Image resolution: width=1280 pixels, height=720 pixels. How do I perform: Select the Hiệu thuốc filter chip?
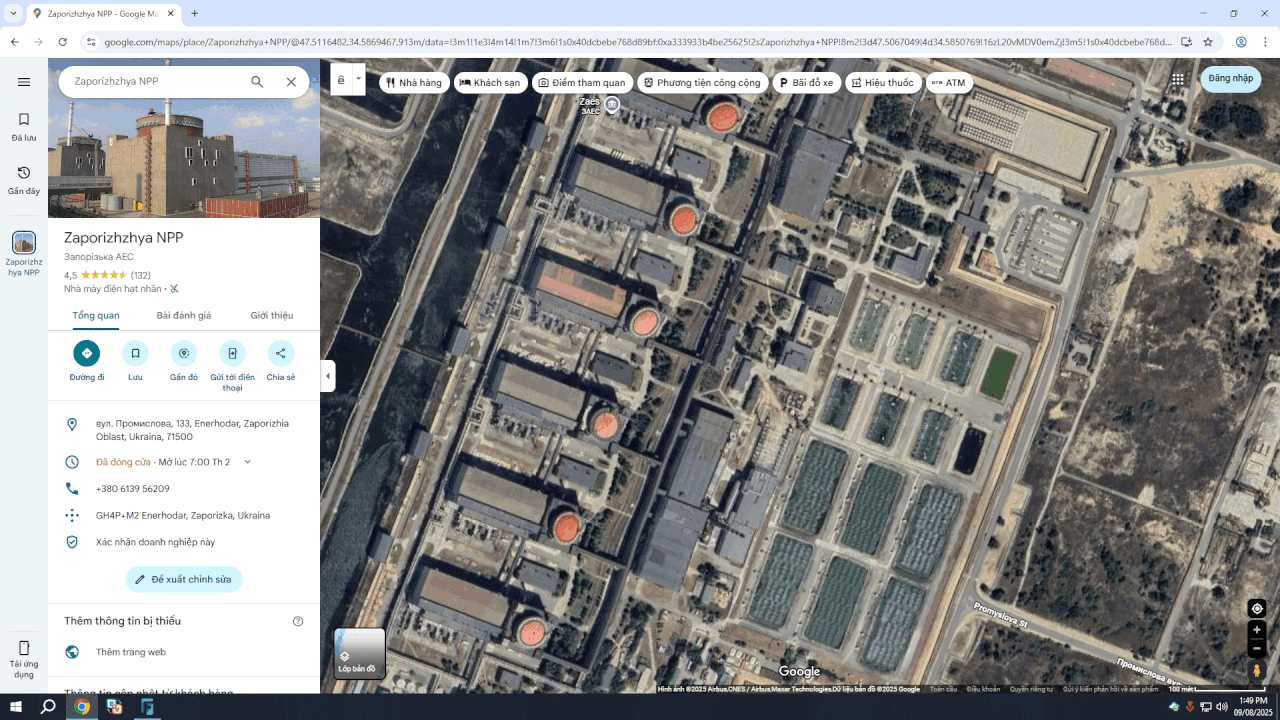(883, 82)
